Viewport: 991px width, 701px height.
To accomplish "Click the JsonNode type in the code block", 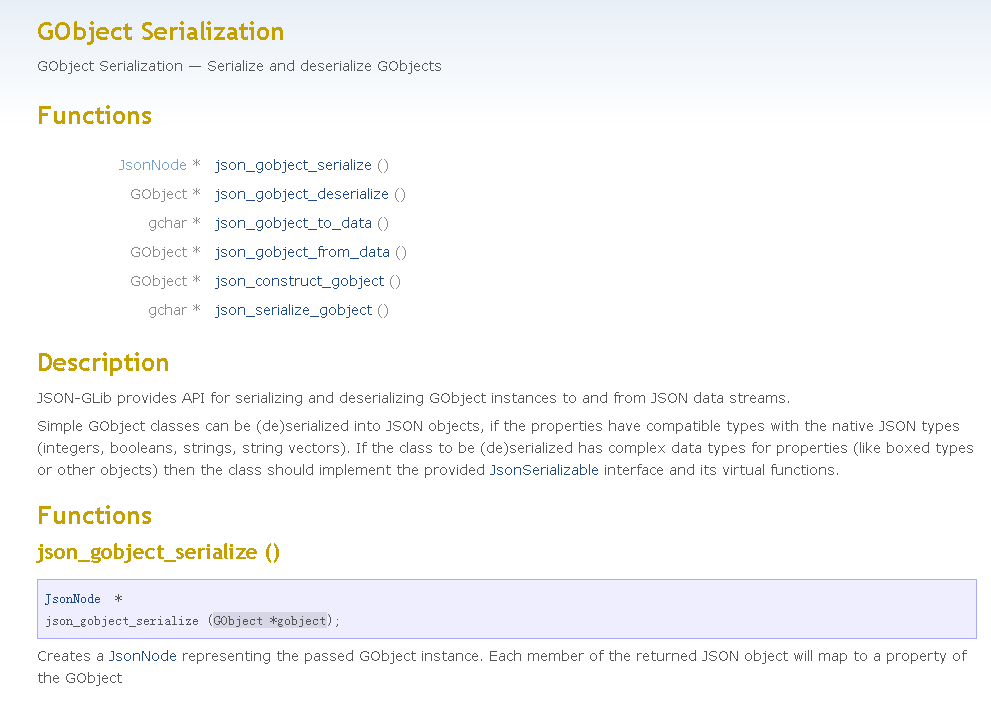I will (x=72, y=598).
